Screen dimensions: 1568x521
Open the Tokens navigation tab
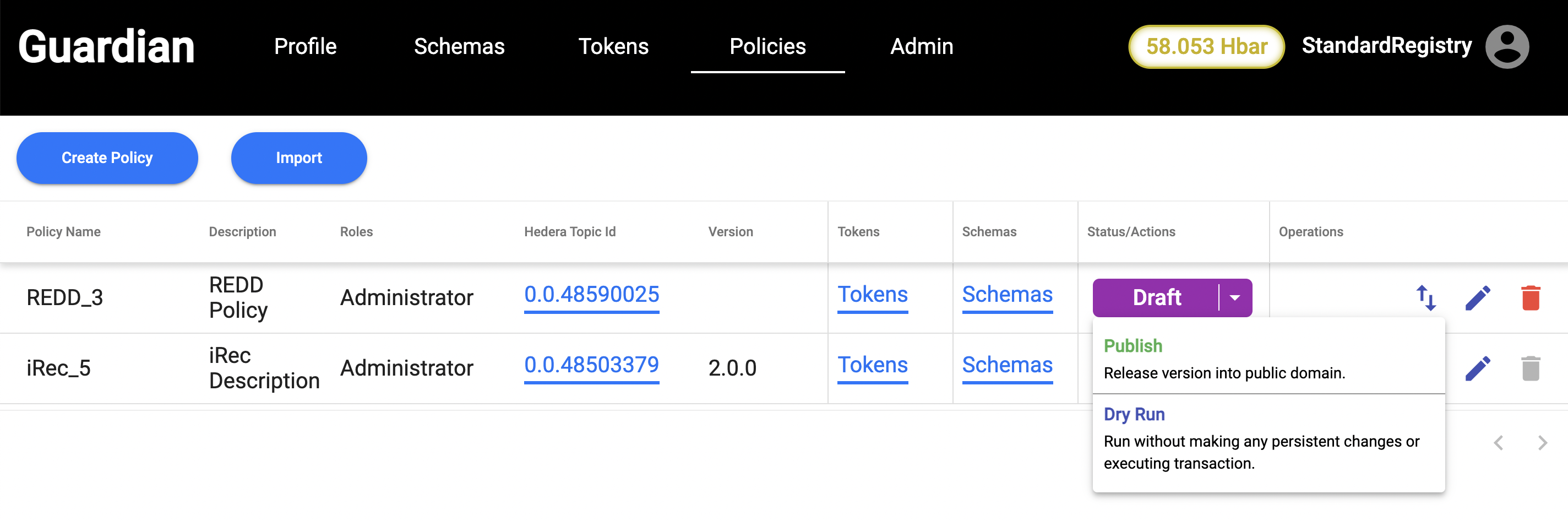tap(613, 46)
